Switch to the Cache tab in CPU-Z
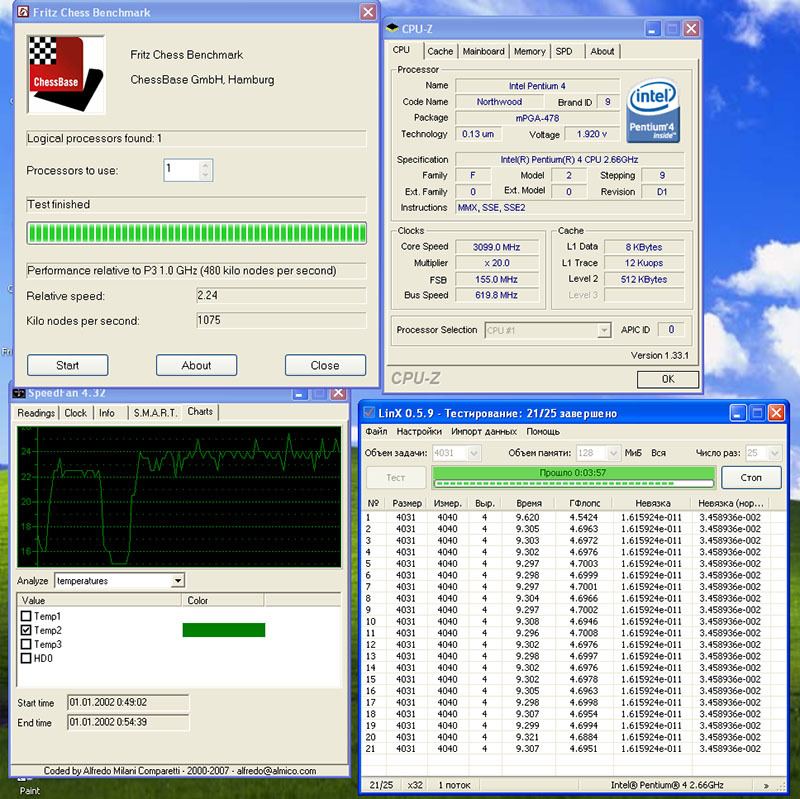 [x=440, y=51]
